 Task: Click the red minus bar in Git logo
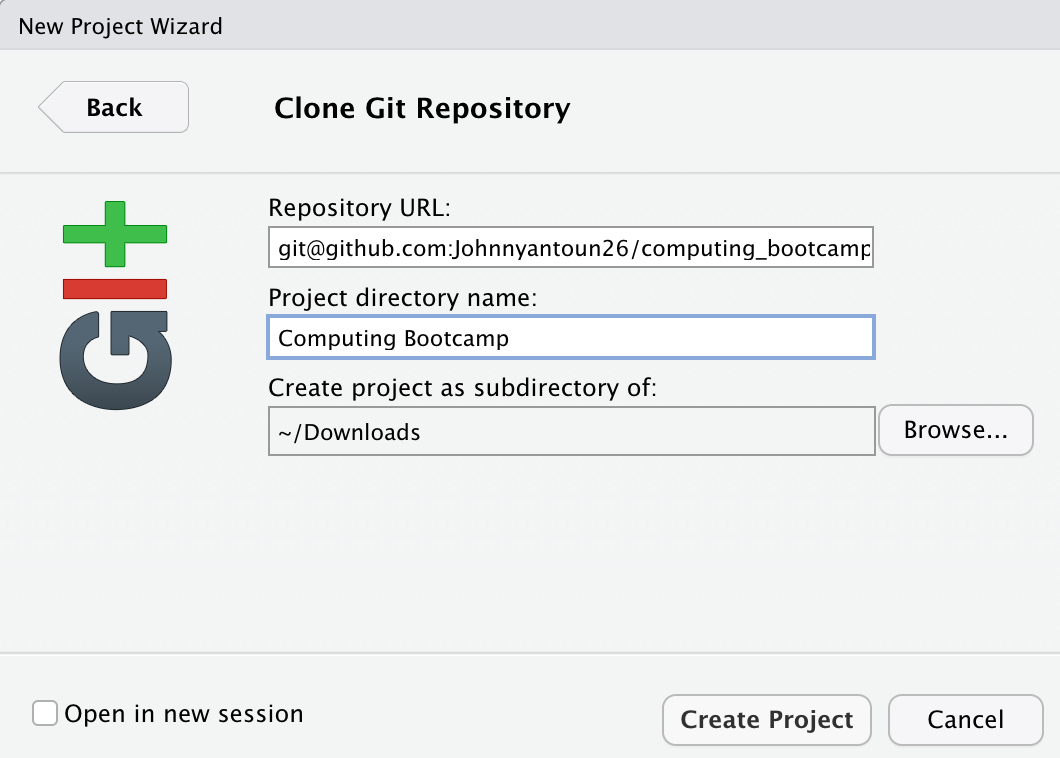pyautogui.click(x=115, y=288)
